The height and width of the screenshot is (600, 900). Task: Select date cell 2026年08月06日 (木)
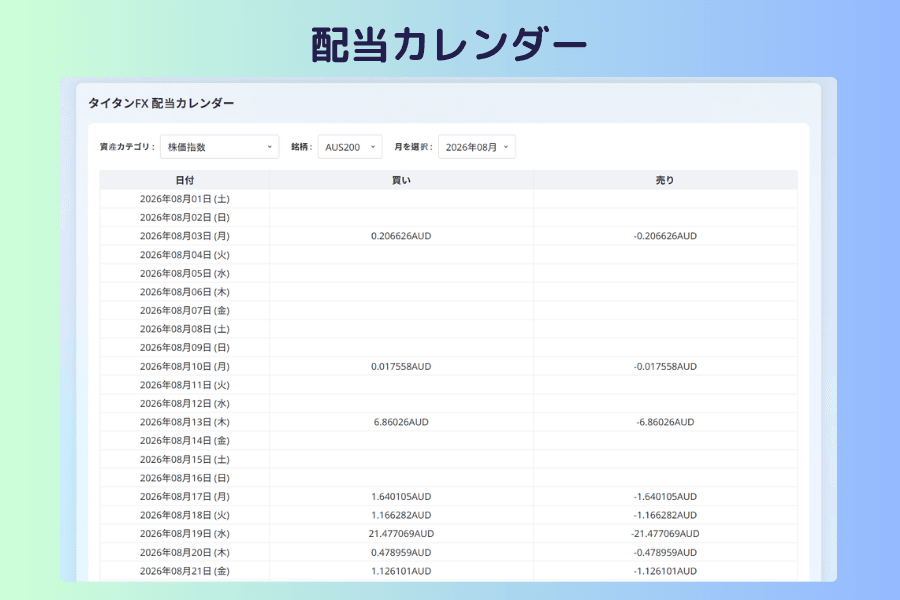pyautogui.click(x=185, y=292)
